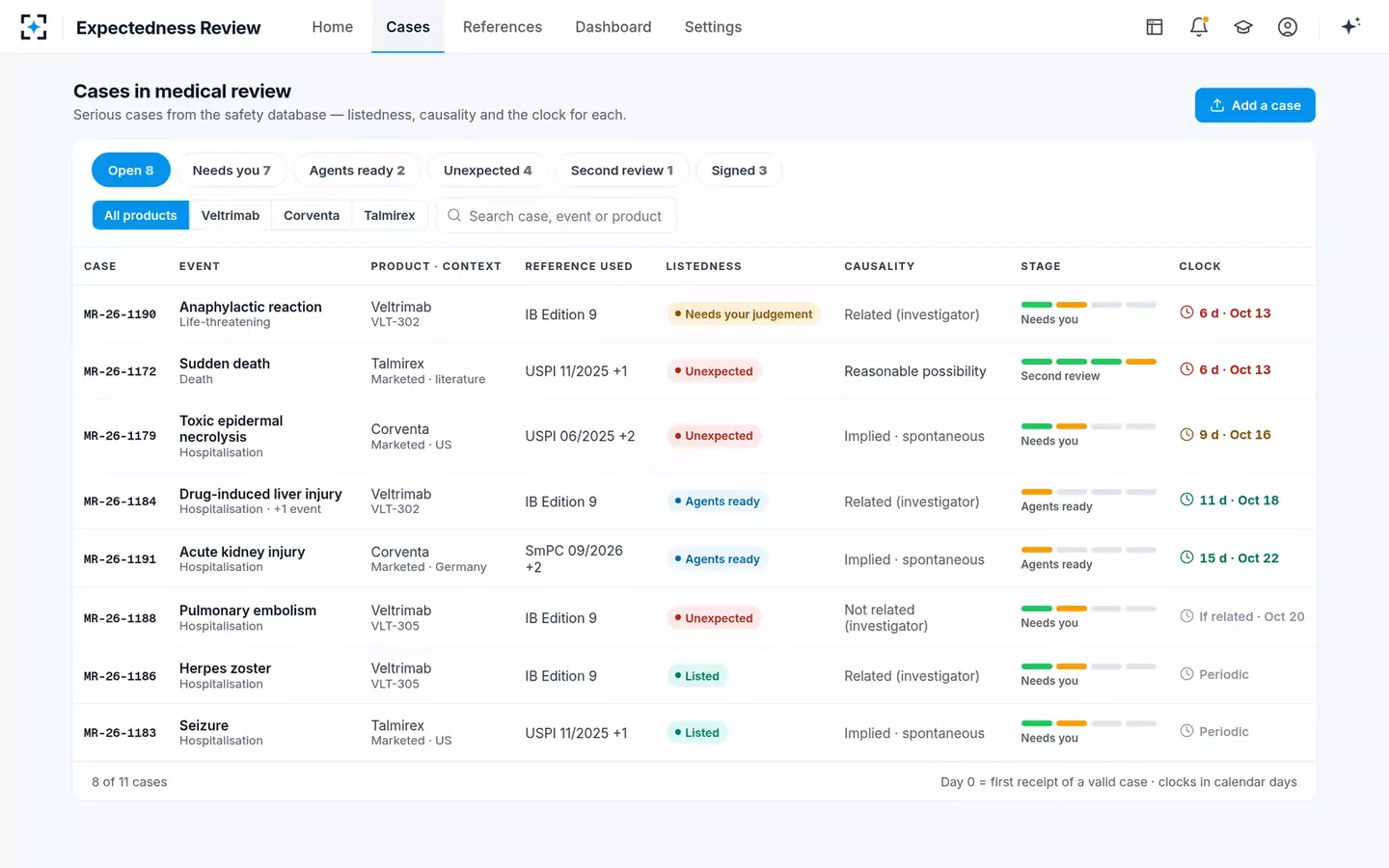Open the layout panel icon in header
Viewport: 1389px width, 868px height.
pos(1155,27)
